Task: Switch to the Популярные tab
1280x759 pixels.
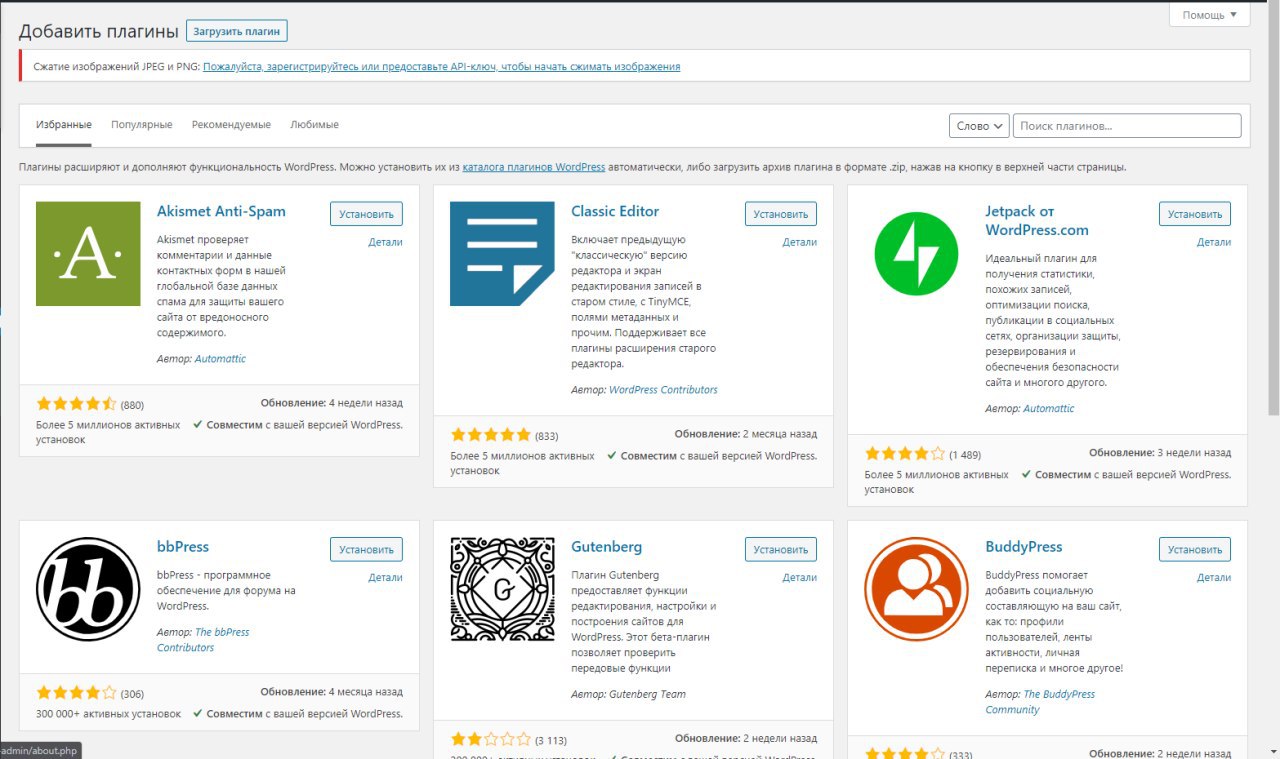Action: (x=142, y=125)
